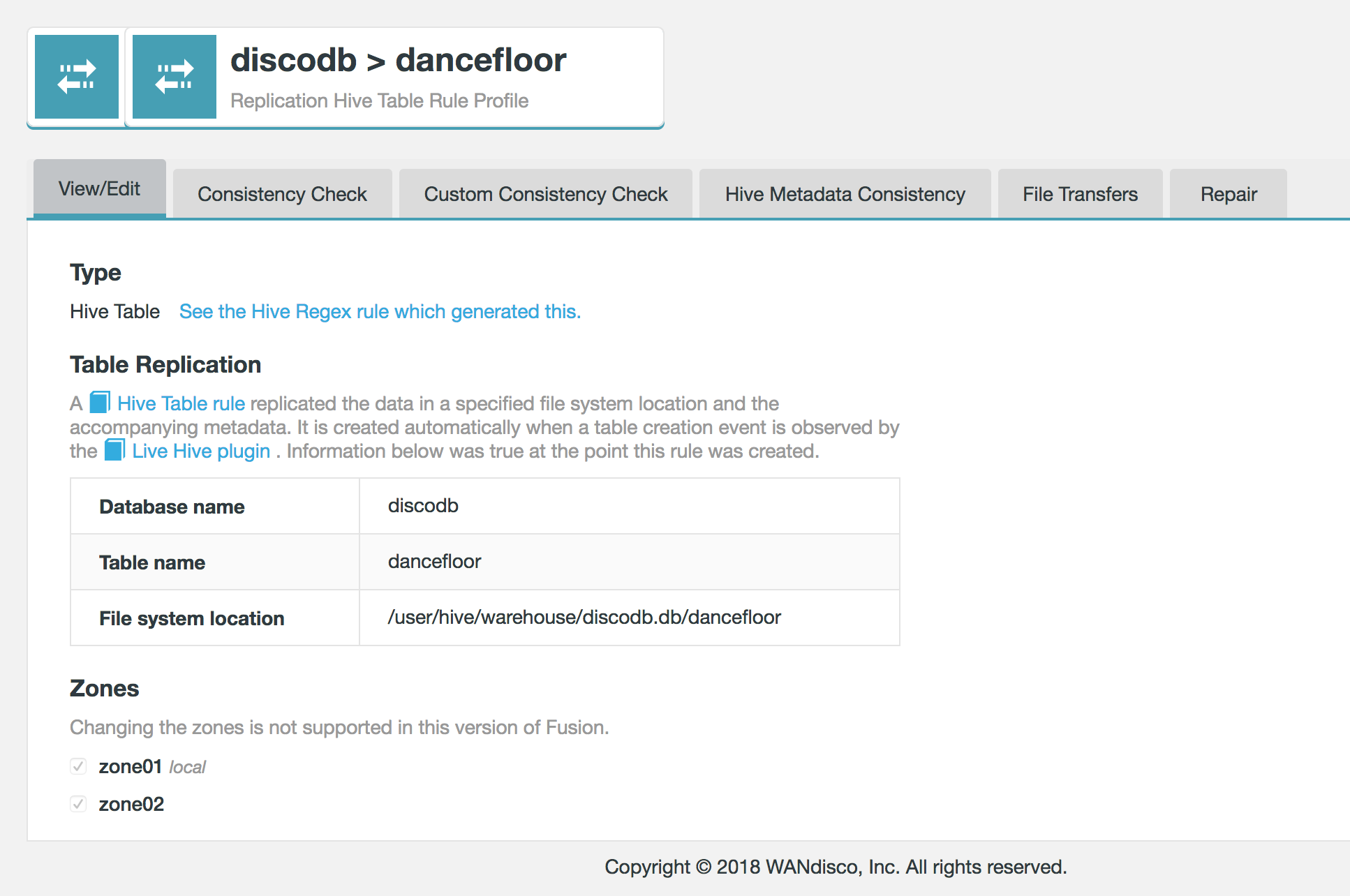Image resolution: width=1350 pixels, height=896 pixels.
Task: Click the zones not supported notice text
Action: pos(339,727)
